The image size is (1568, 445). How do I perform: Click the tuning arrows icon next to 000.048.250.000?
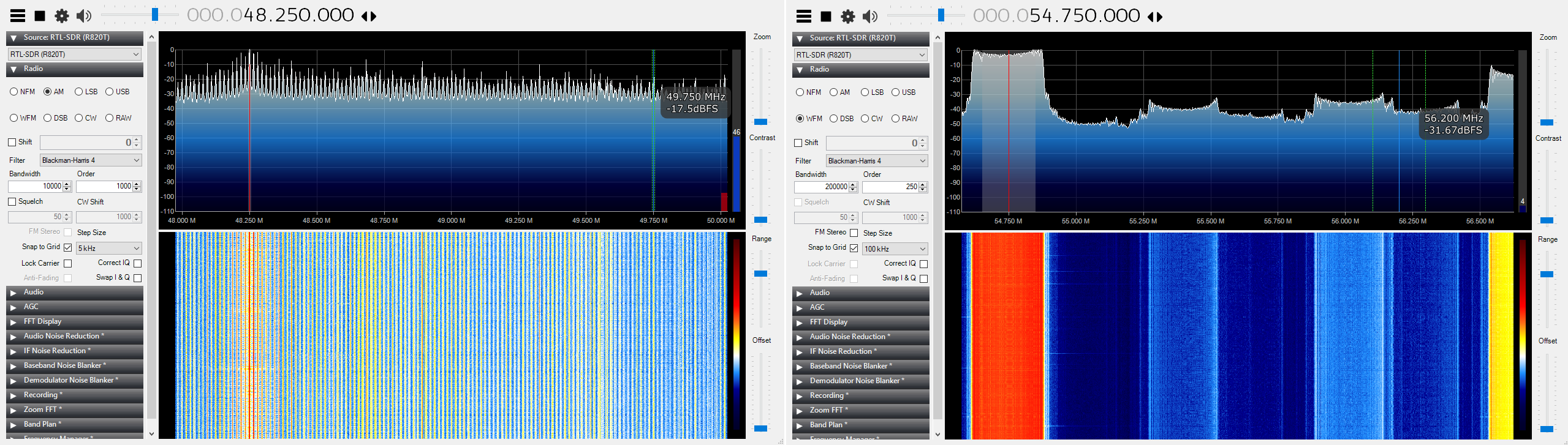click(369, 17)
